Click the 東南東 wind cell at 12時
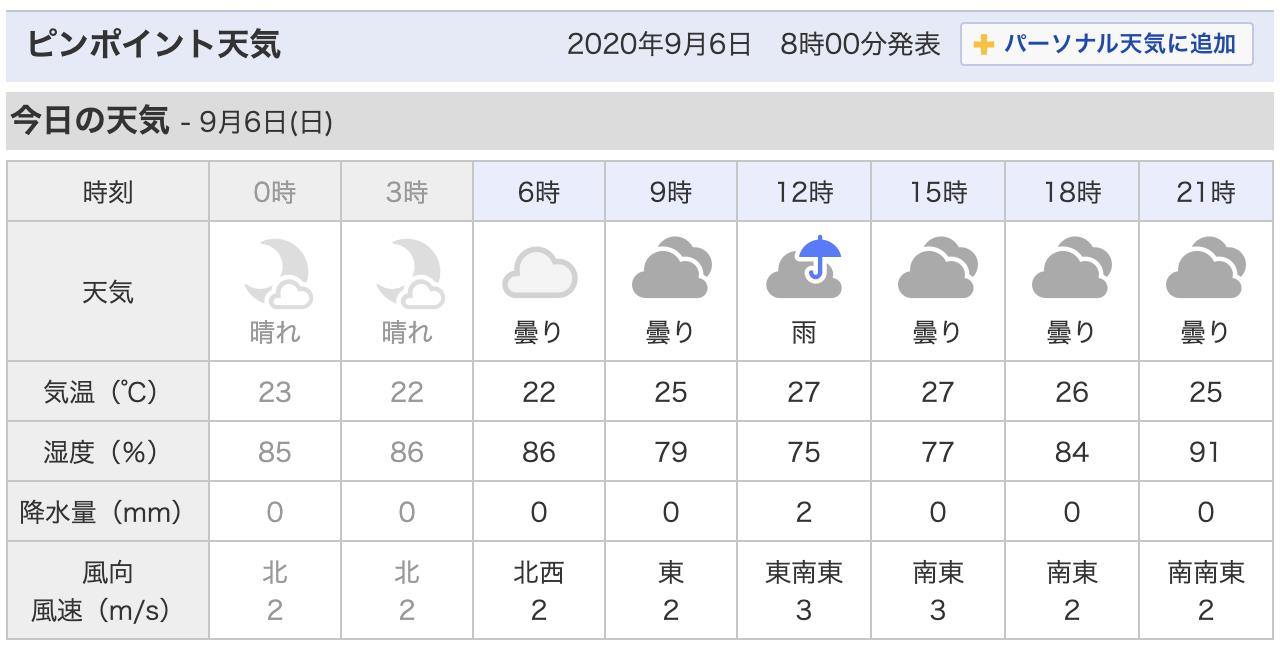The height and width of the screenshot is (650, 1280). [804, 590]
